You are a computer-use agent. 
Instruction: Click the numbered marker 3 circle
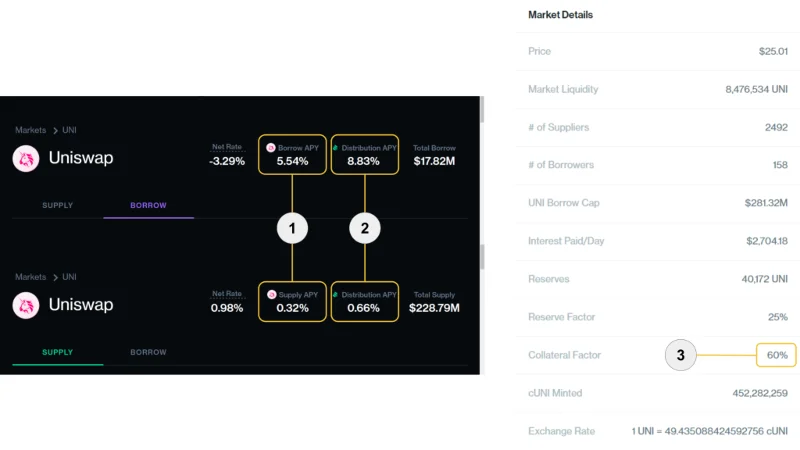tap(681, 355)
